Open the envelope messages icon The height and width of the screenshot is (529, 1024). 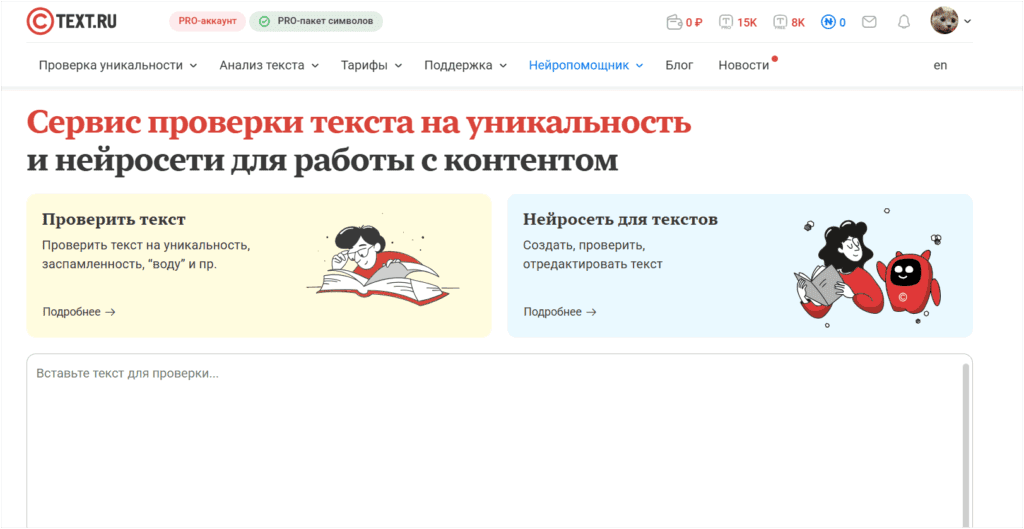[869, 22]
